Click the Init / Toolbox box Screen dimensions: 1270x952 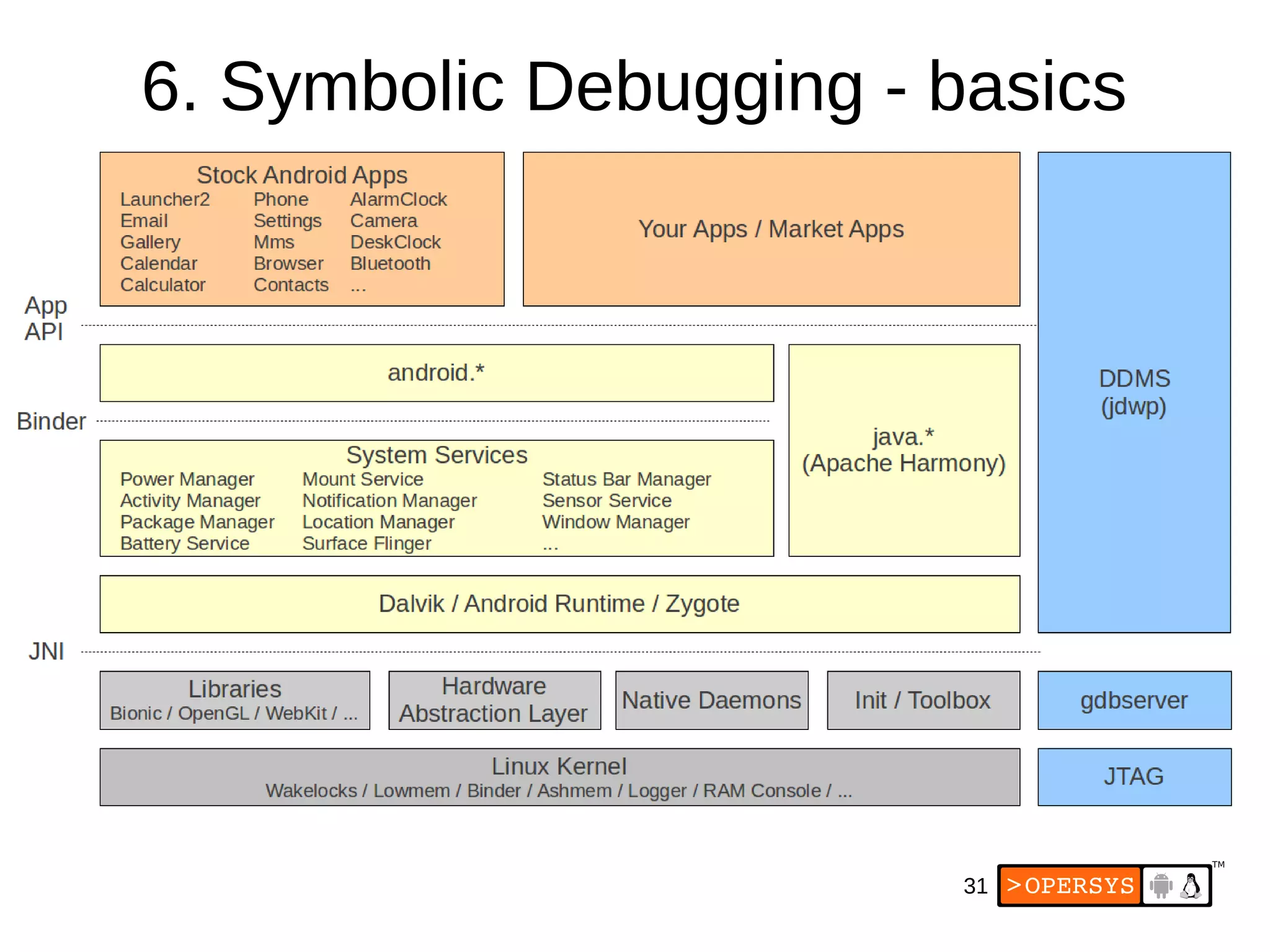tap(923, 700)
